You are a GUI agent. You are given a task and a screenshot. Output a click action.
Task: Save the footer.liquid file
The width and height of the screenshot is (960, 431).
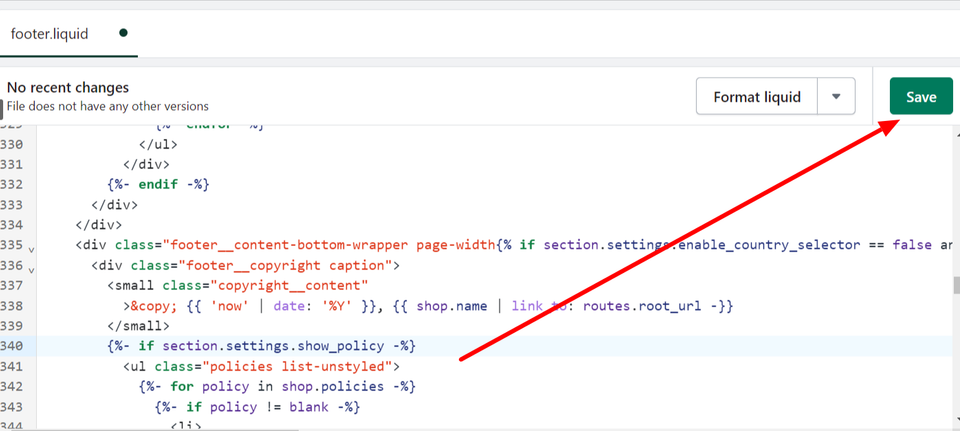pos(921,96)
